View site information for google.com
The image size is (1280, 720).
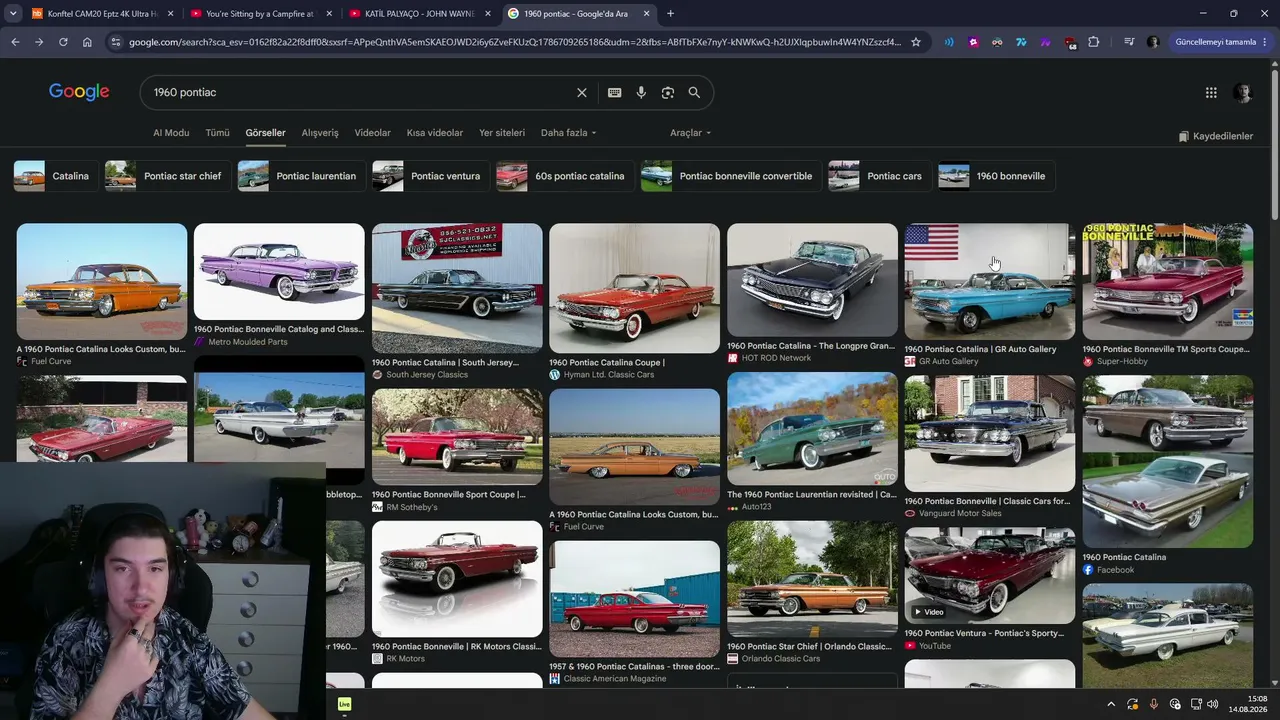[116, 42]
